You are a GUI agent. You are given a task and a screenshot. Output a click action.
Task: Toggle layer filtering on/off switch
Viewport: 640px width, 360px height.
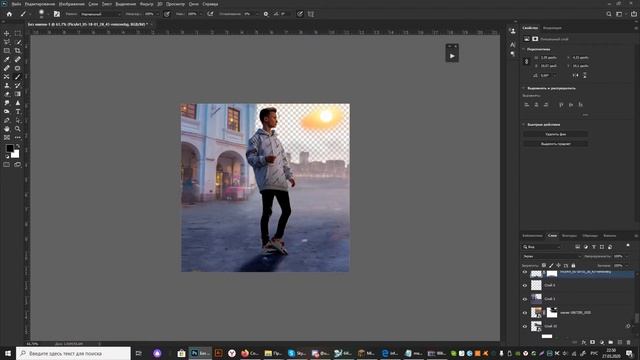628,245
